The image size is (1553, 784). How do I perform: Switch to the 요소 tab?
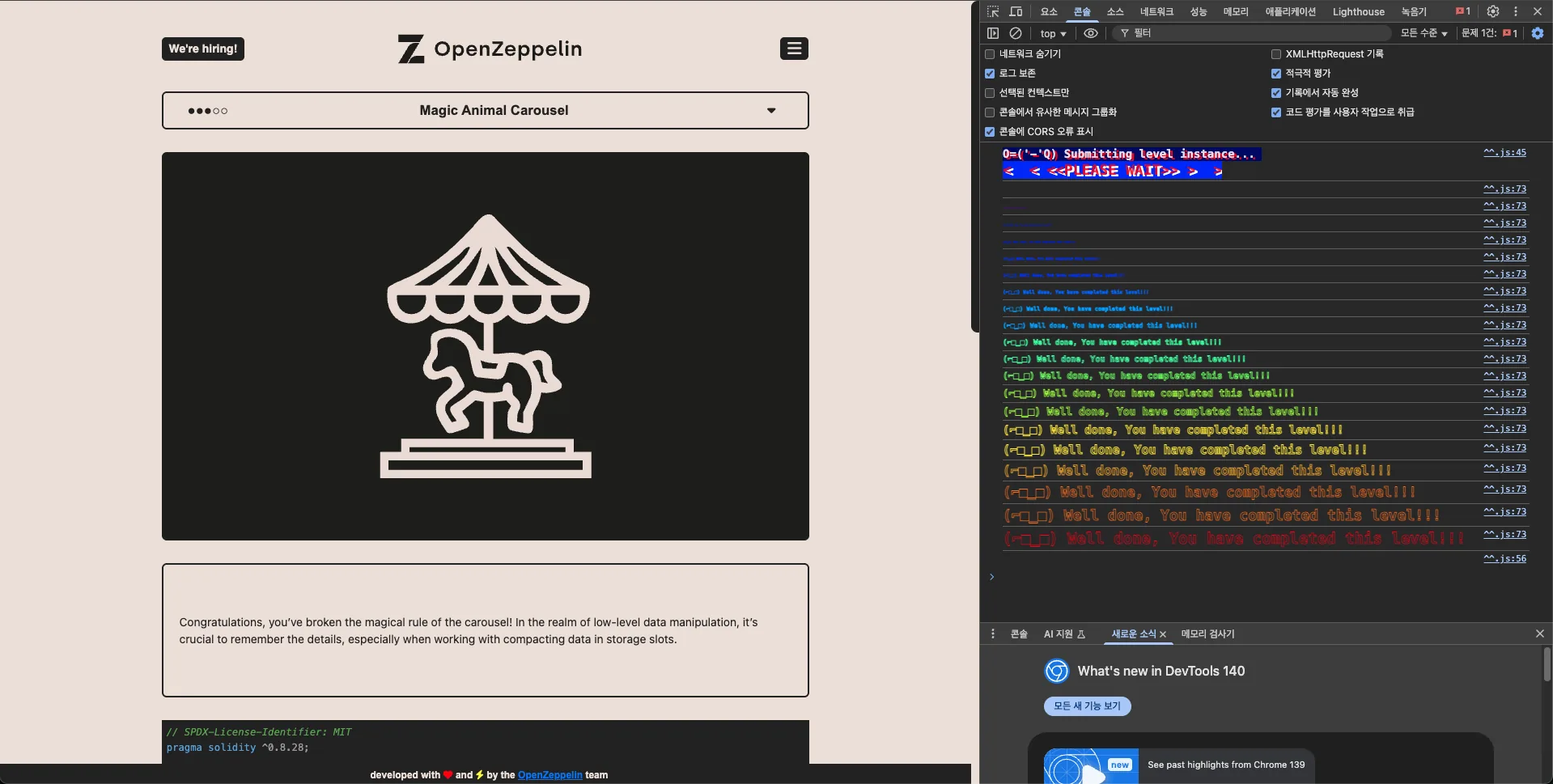pos(1049,11)
